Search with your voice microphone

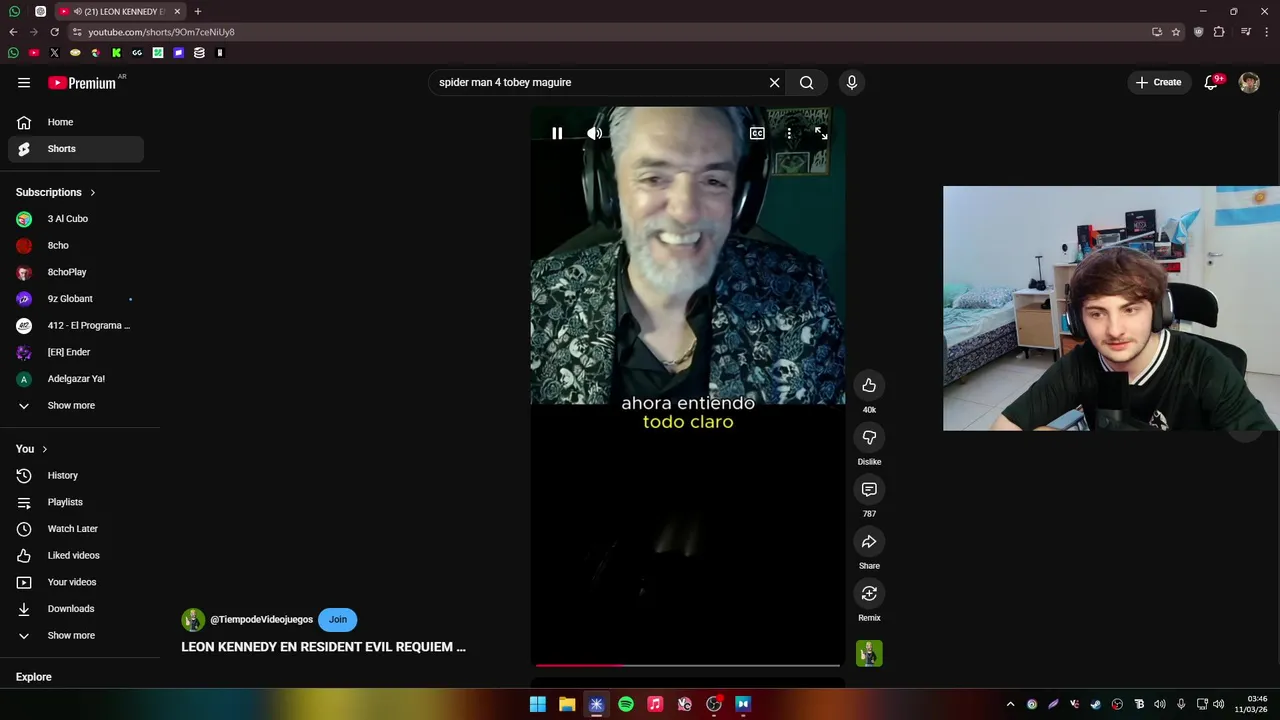click(851, 82)
